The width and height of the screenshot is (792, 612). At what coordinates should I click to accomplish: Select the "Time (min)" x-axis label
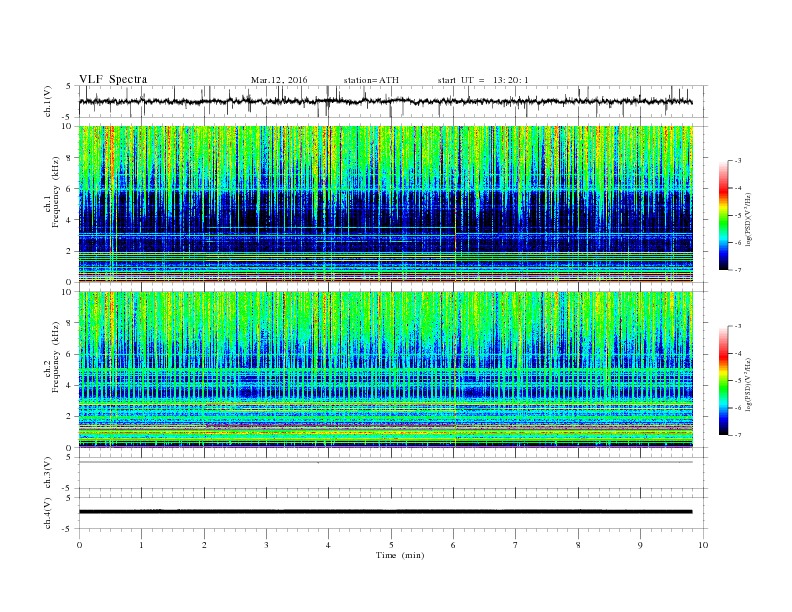(x=400, y=555)
